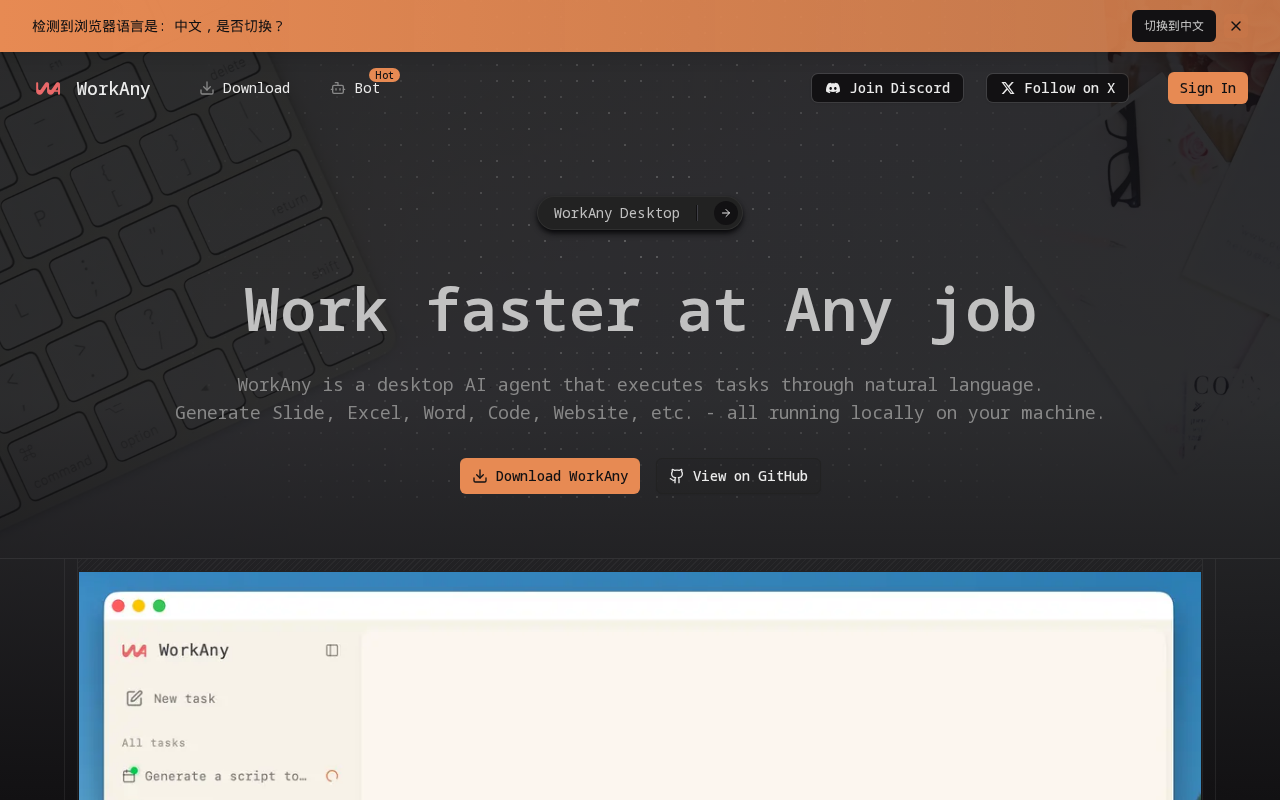Image resolution: width=1280 pixels, height=800 pixels.
Task: Click the arrow icon in WorkAny Desktop pill
Action: [726, 213]
